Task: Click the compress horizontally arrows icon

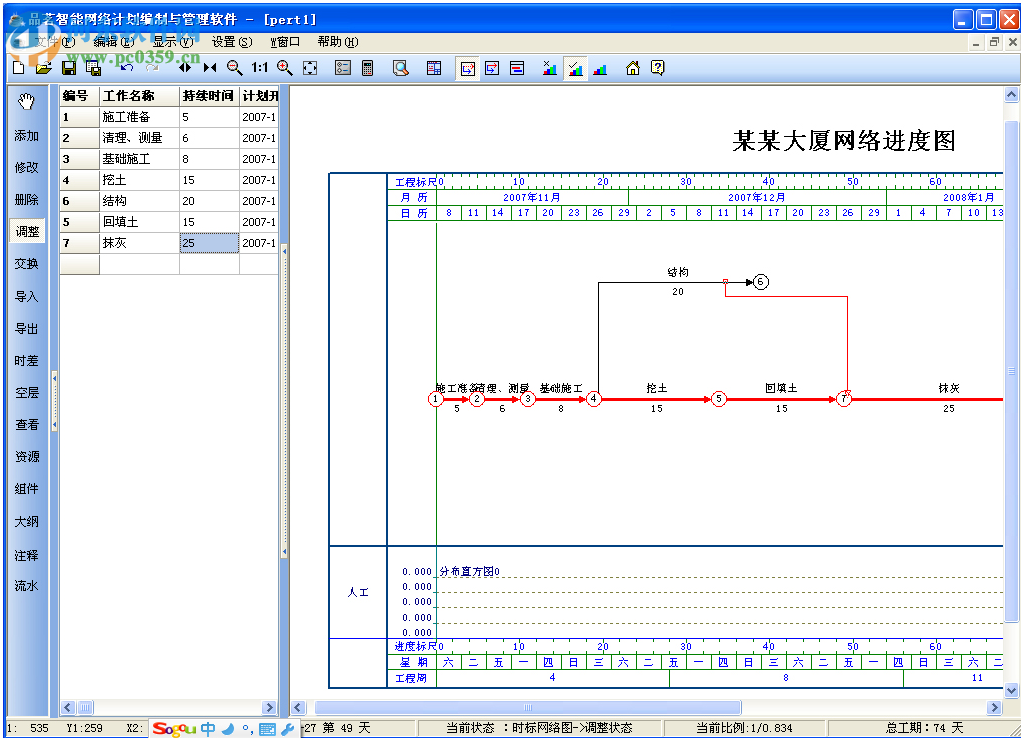Action: coord(210,67)
